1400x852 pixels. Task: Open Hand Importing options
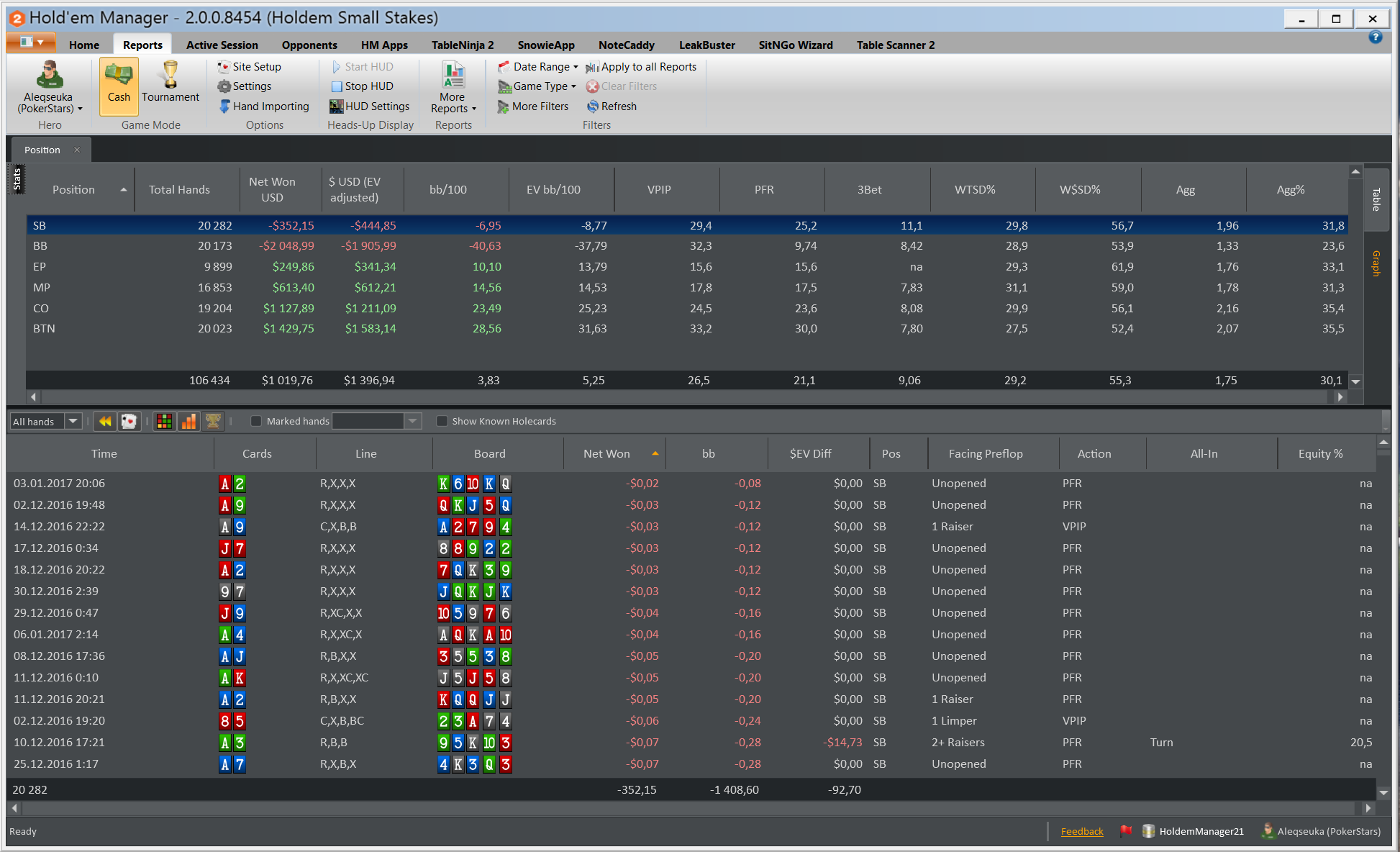[263, 106]
